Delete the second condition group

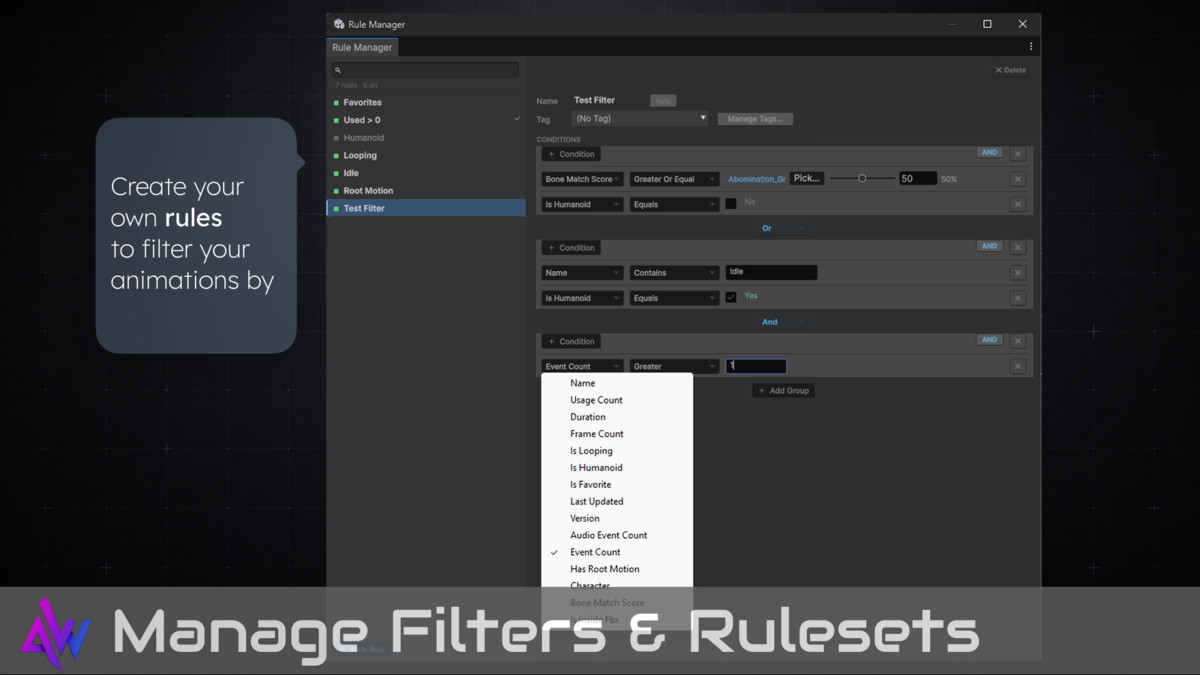1018,247
